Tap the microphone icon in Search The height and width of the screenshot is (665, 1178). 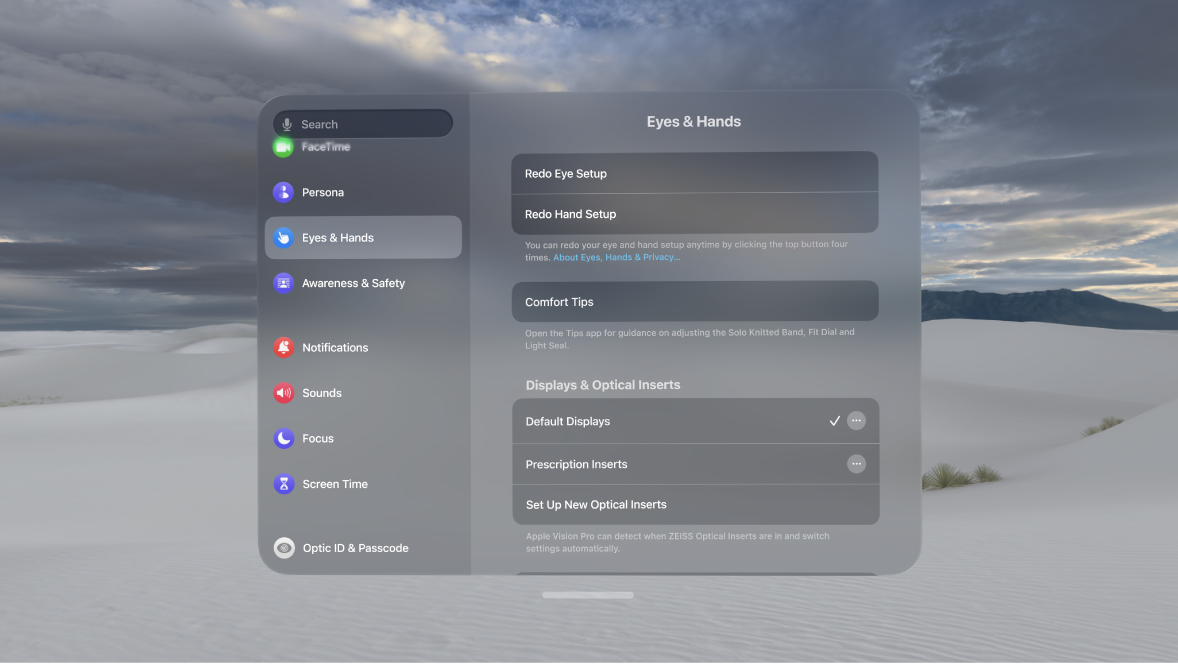click(290, 123)
